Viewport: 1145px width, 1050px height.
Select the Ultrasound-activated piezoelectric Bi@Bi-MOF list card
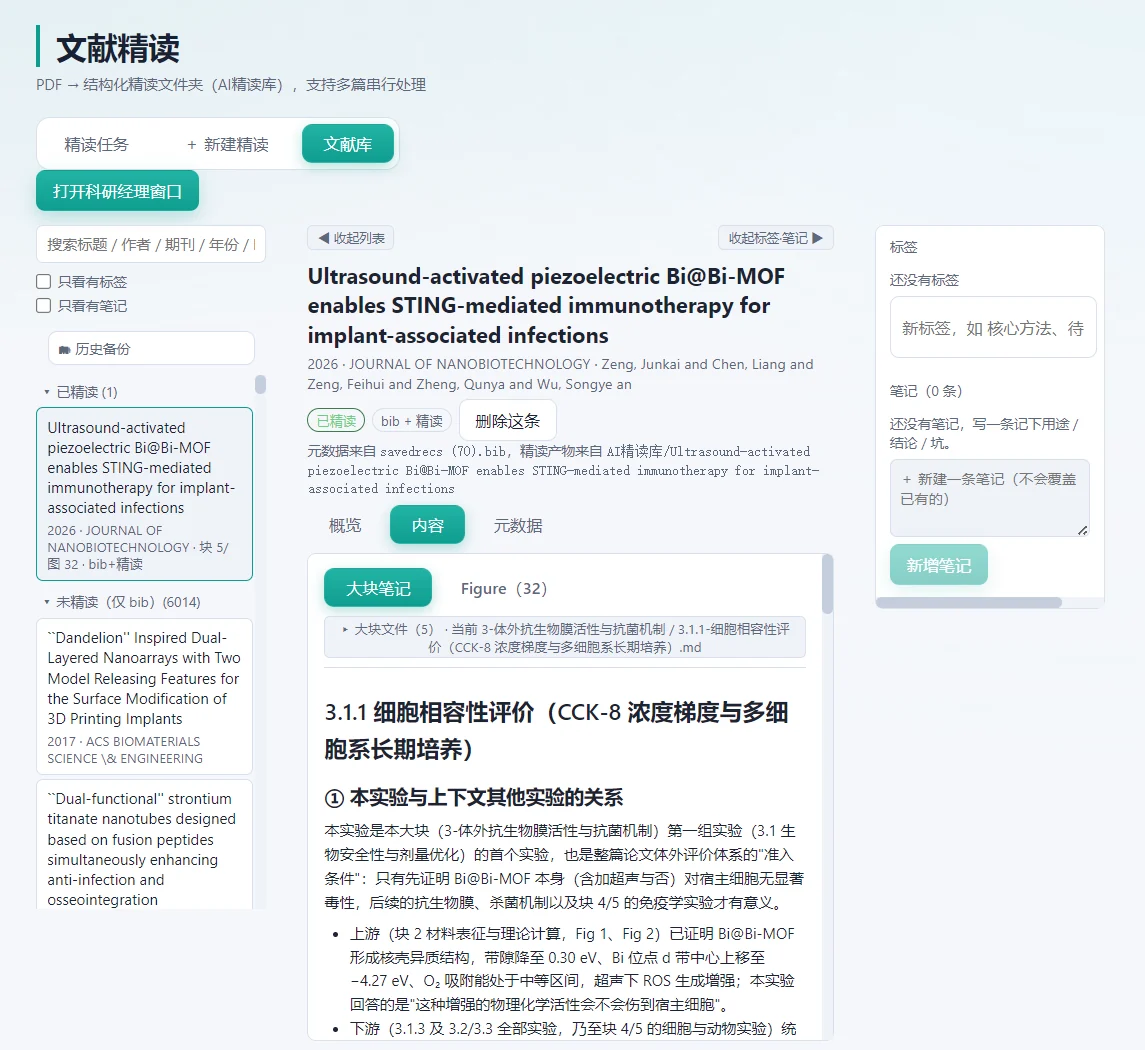click(x=145, y=494)
